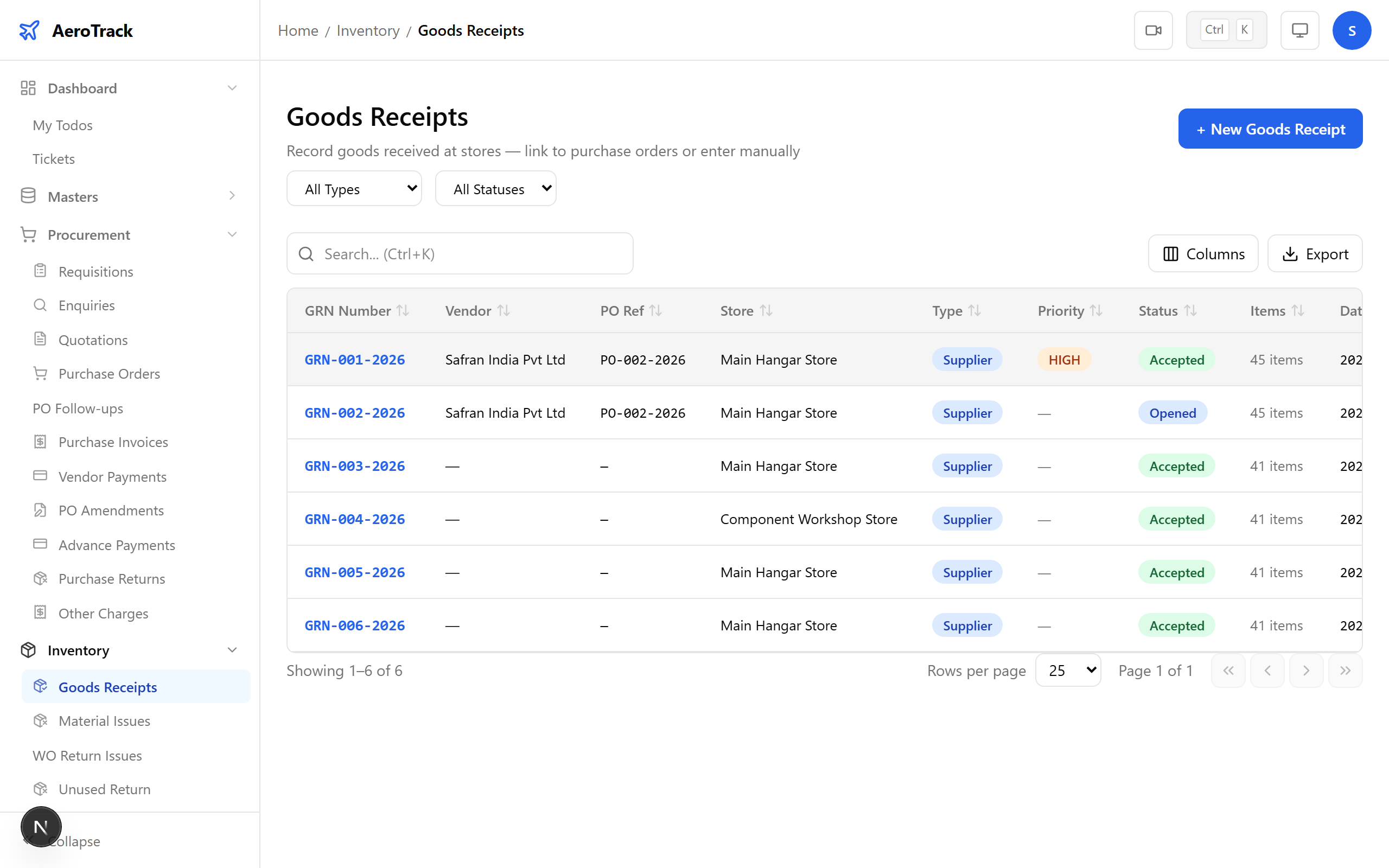Collapse the Procurement section chevron
The width and height of the screenshot is (1389, 868).
(x=232, y=234)
